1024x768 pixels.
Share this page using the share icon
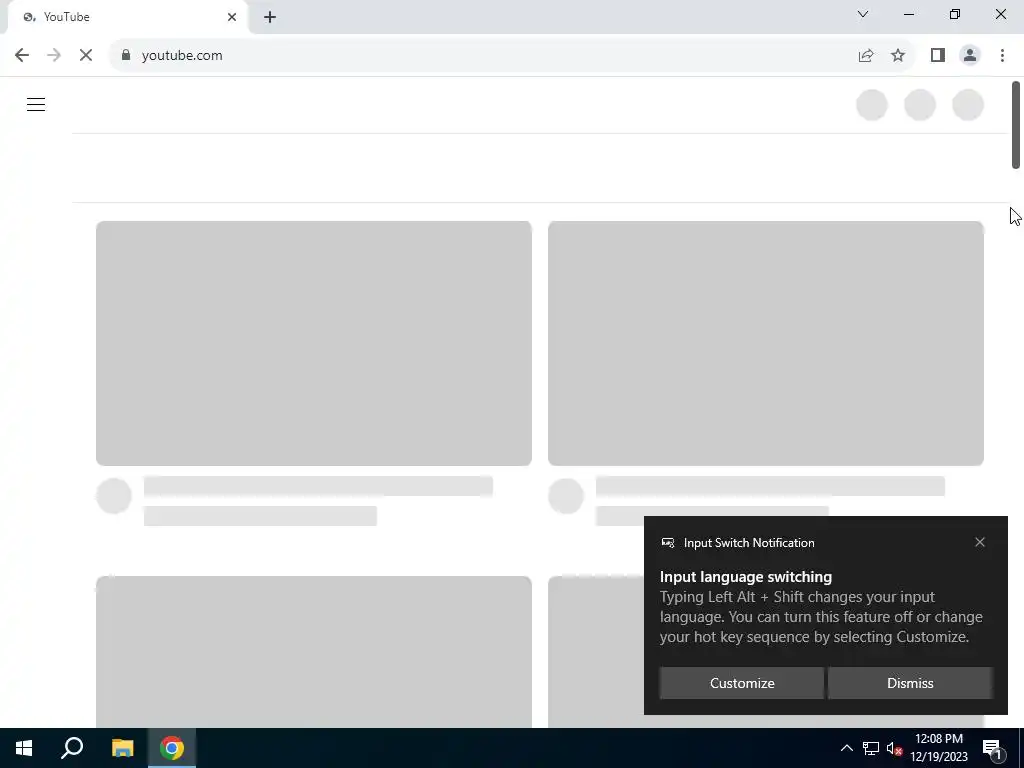coord(866,56)
